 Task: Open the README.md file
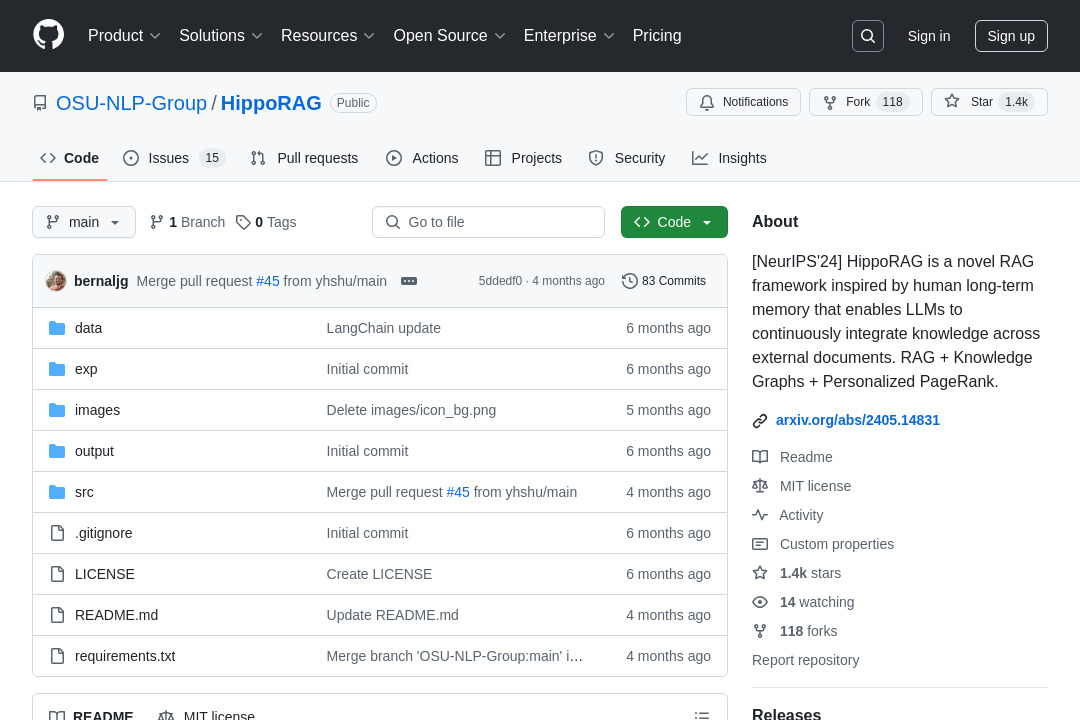pyautogui.click(x=116, y=615)
